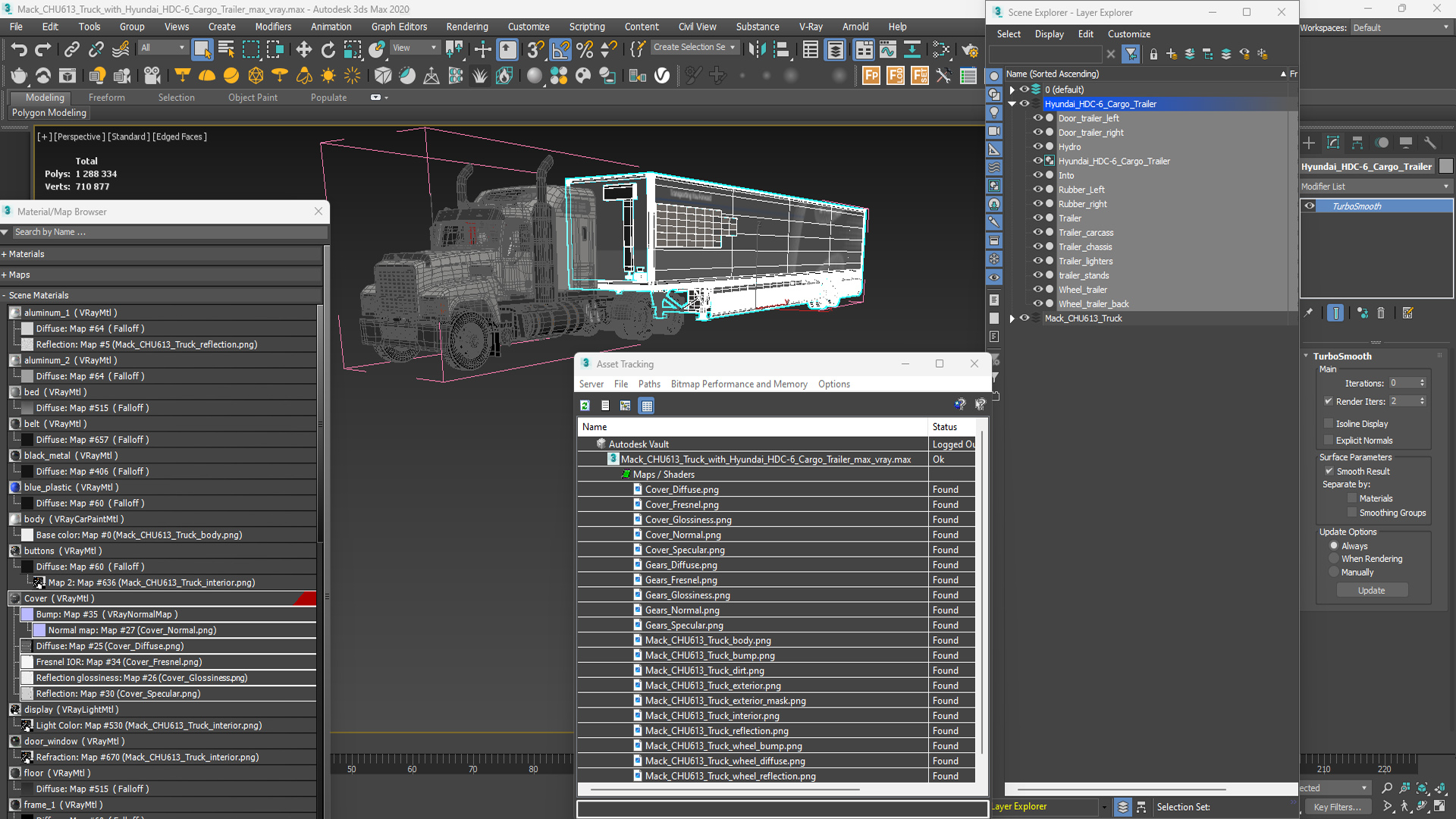The height and width of the screenshot is (819, 1456).
Task: Toggle the Percent Snap icon
Action: pos(585,50)
